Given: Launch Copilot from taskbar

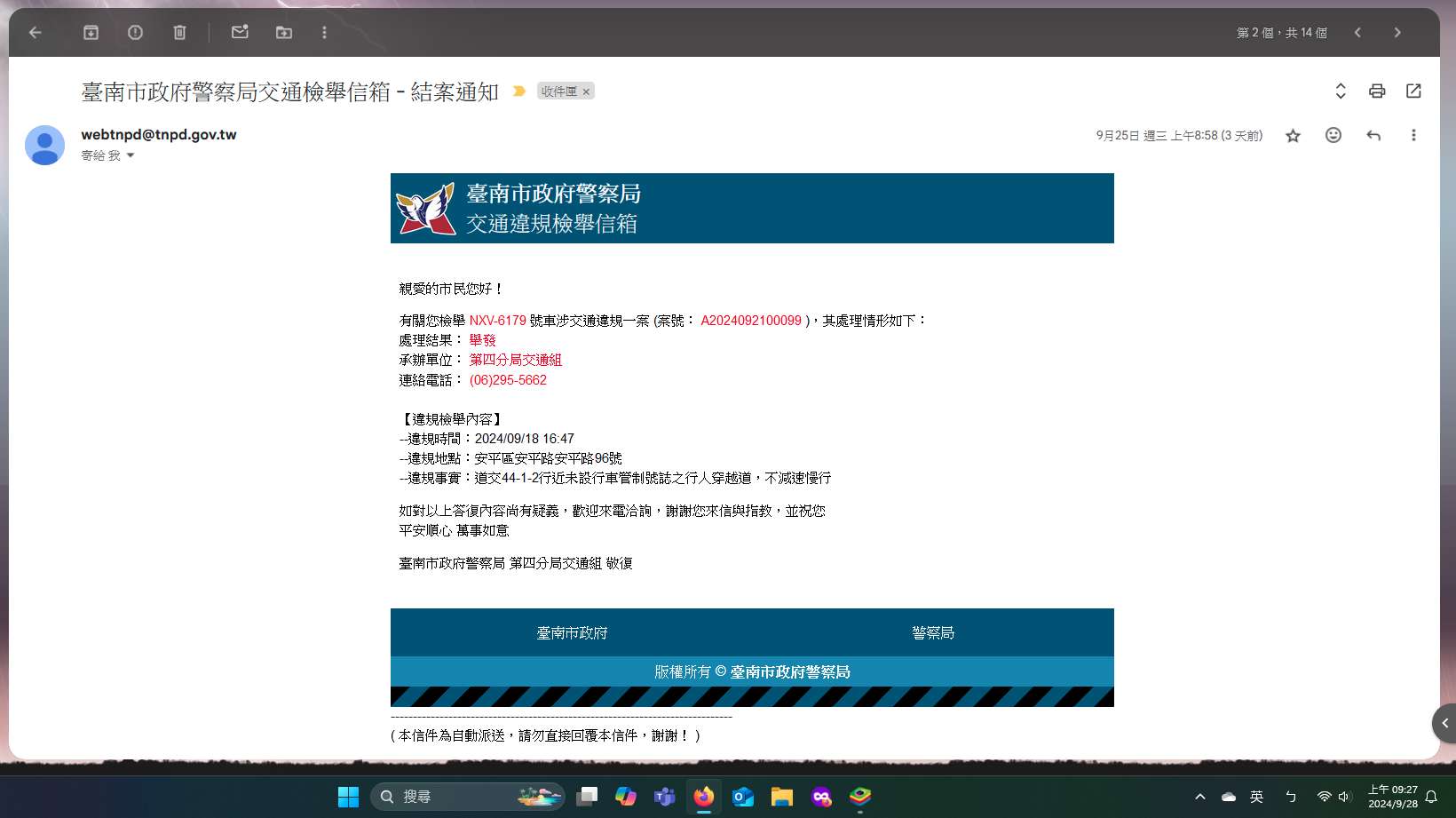Looking at the screenshot, I should point(626,797).
